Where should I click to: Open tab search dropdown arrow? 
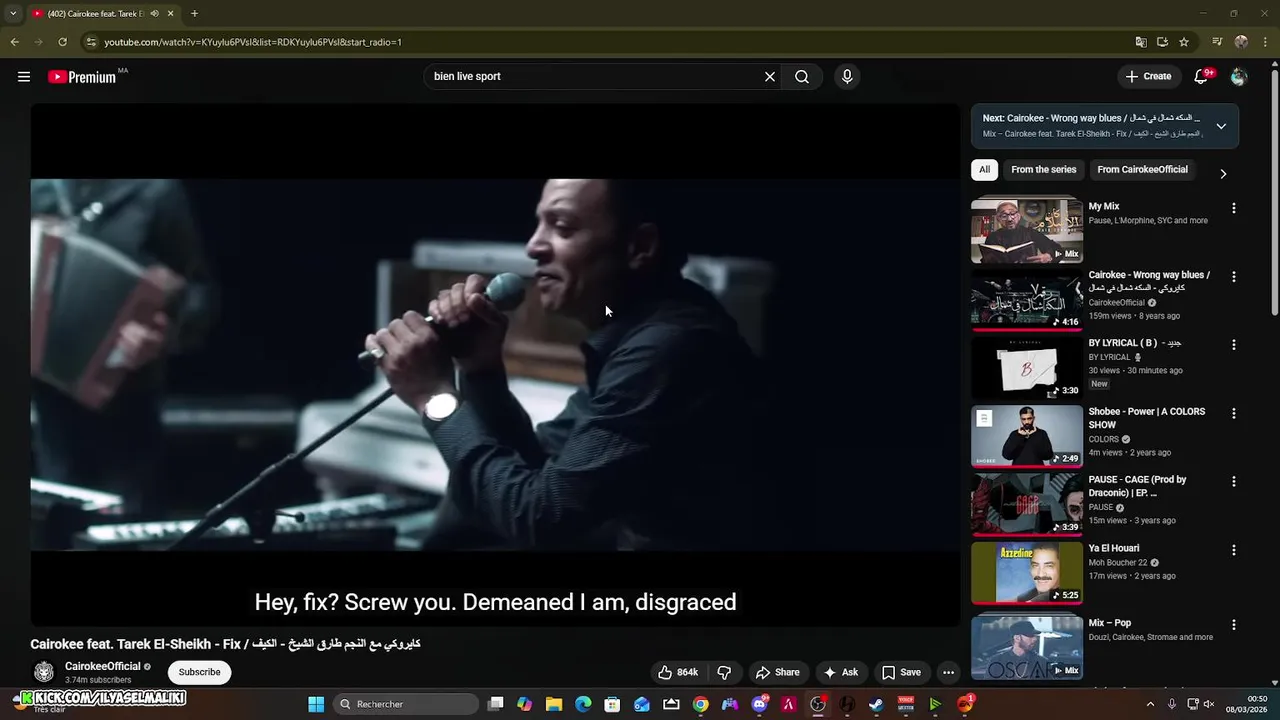tap(12, 14)
